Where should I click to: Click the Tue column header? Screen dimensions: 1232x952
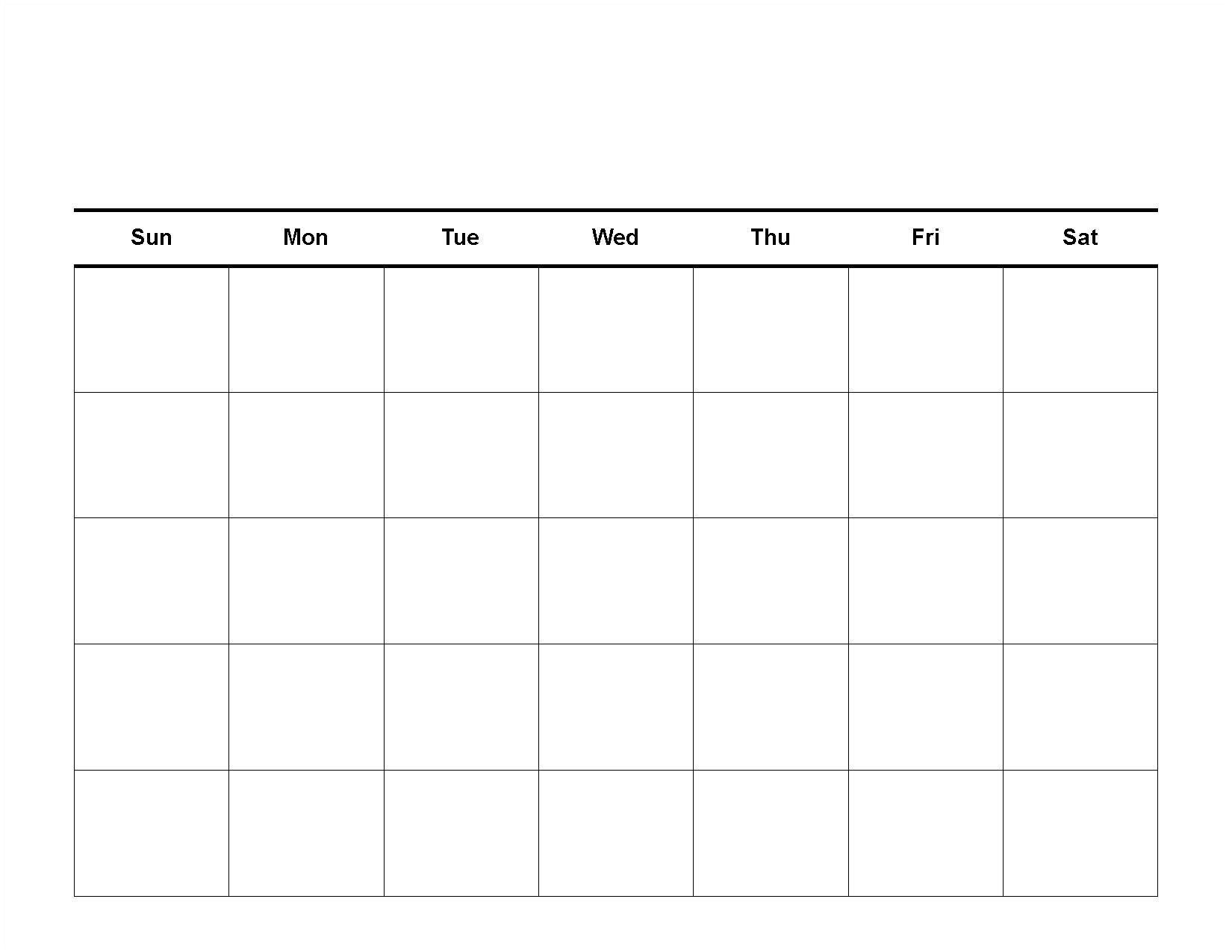point(460,237)
